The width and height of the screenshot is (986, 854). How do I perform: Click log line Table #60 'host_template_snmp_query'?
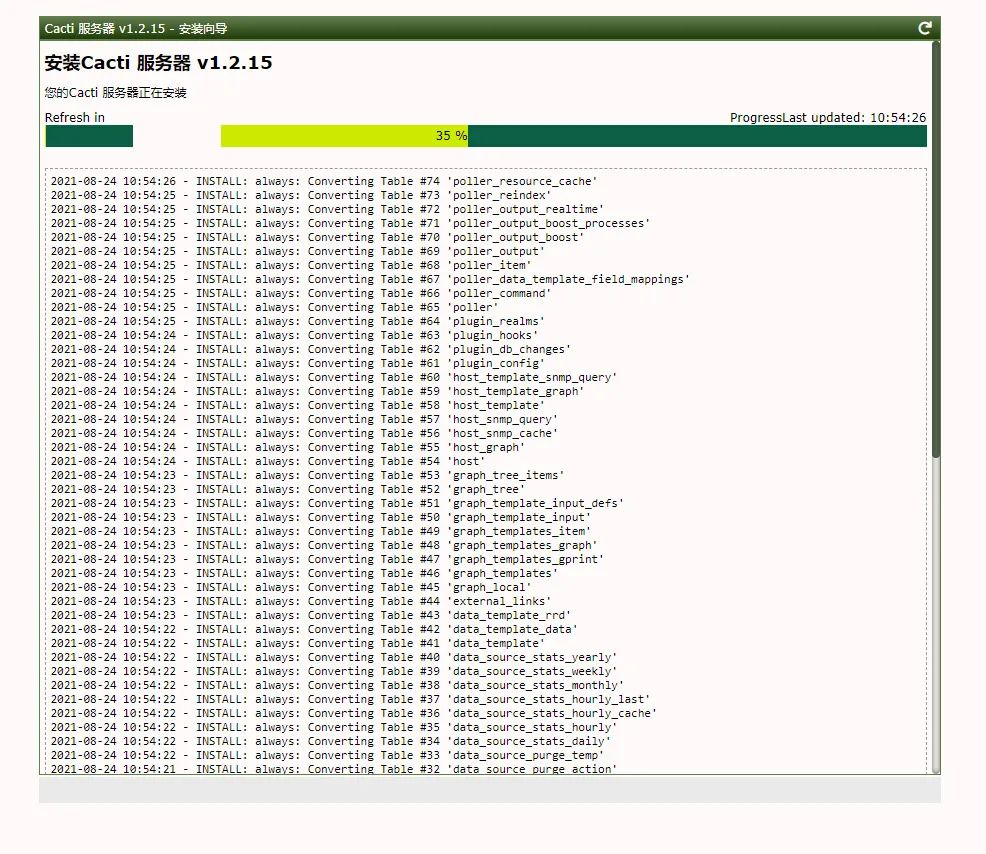(333, 377)
